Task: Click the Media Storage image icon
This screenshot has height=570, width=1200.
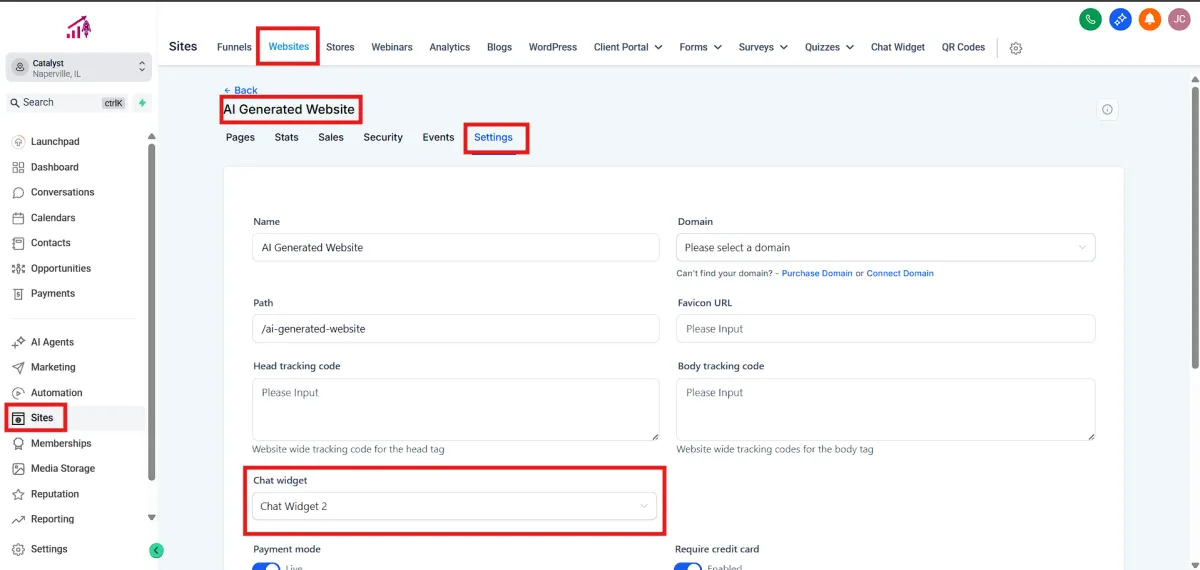Action: (18, 469)
